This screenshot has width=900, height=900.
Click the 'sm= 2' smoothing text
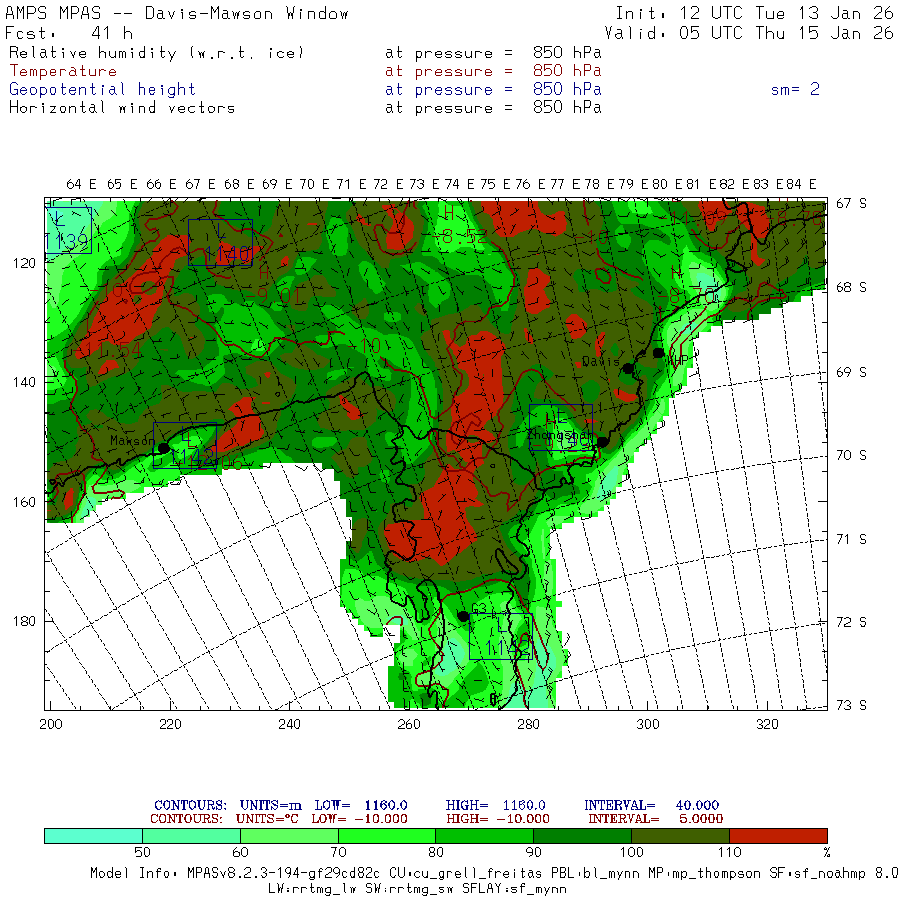[x=795, y=89]
